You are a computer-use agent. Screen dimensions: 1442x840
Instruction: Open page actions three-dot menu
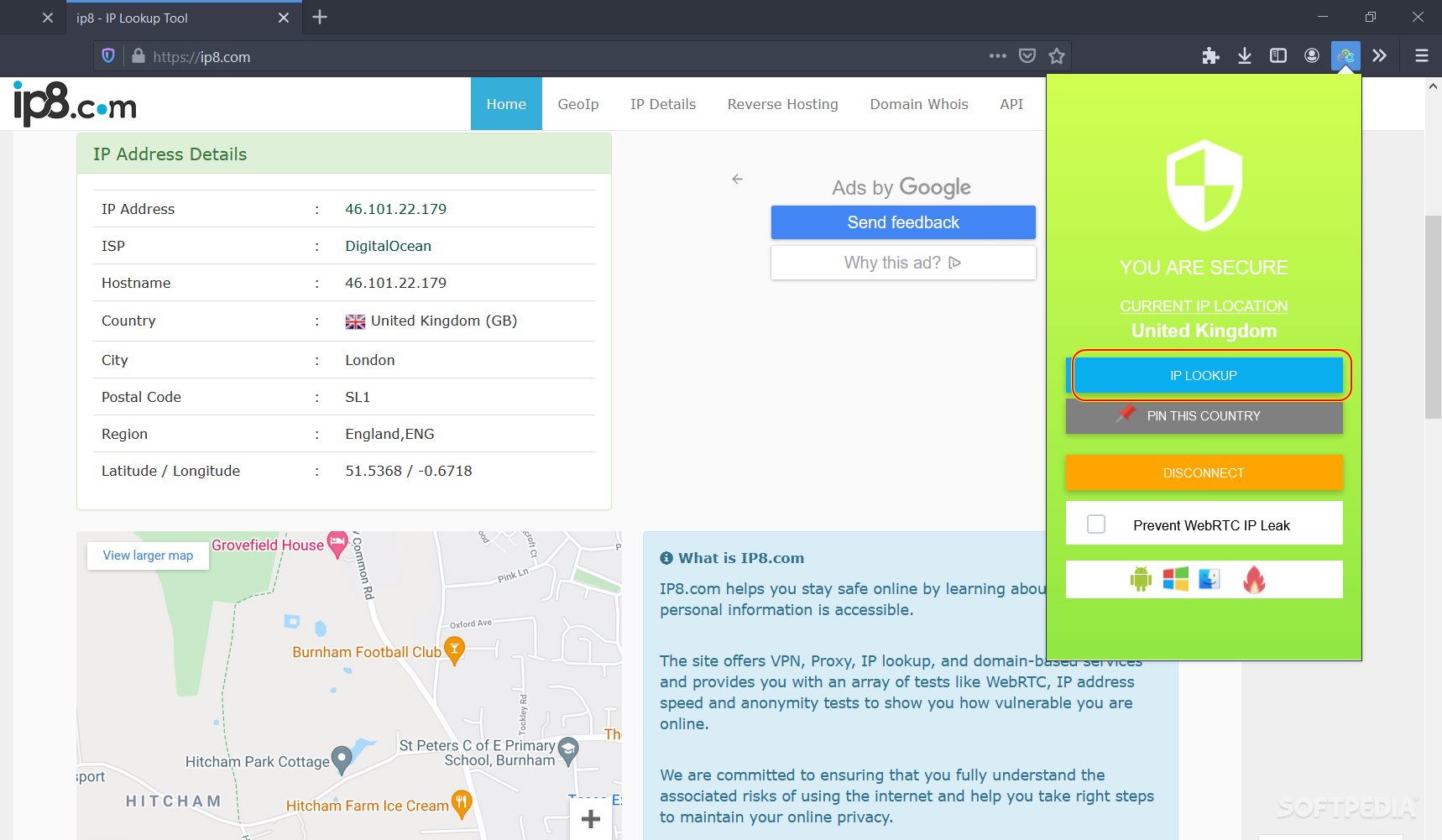[998, 56]
